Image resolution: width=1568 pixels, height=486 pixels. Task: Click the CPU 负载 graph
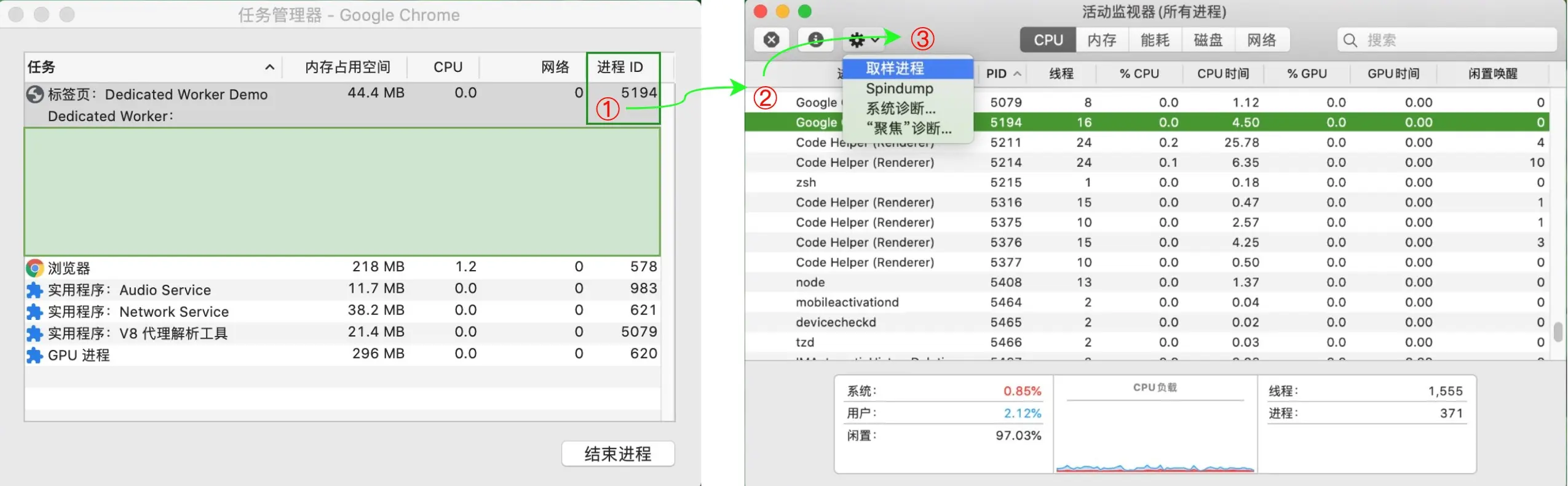pos(1155,424)
